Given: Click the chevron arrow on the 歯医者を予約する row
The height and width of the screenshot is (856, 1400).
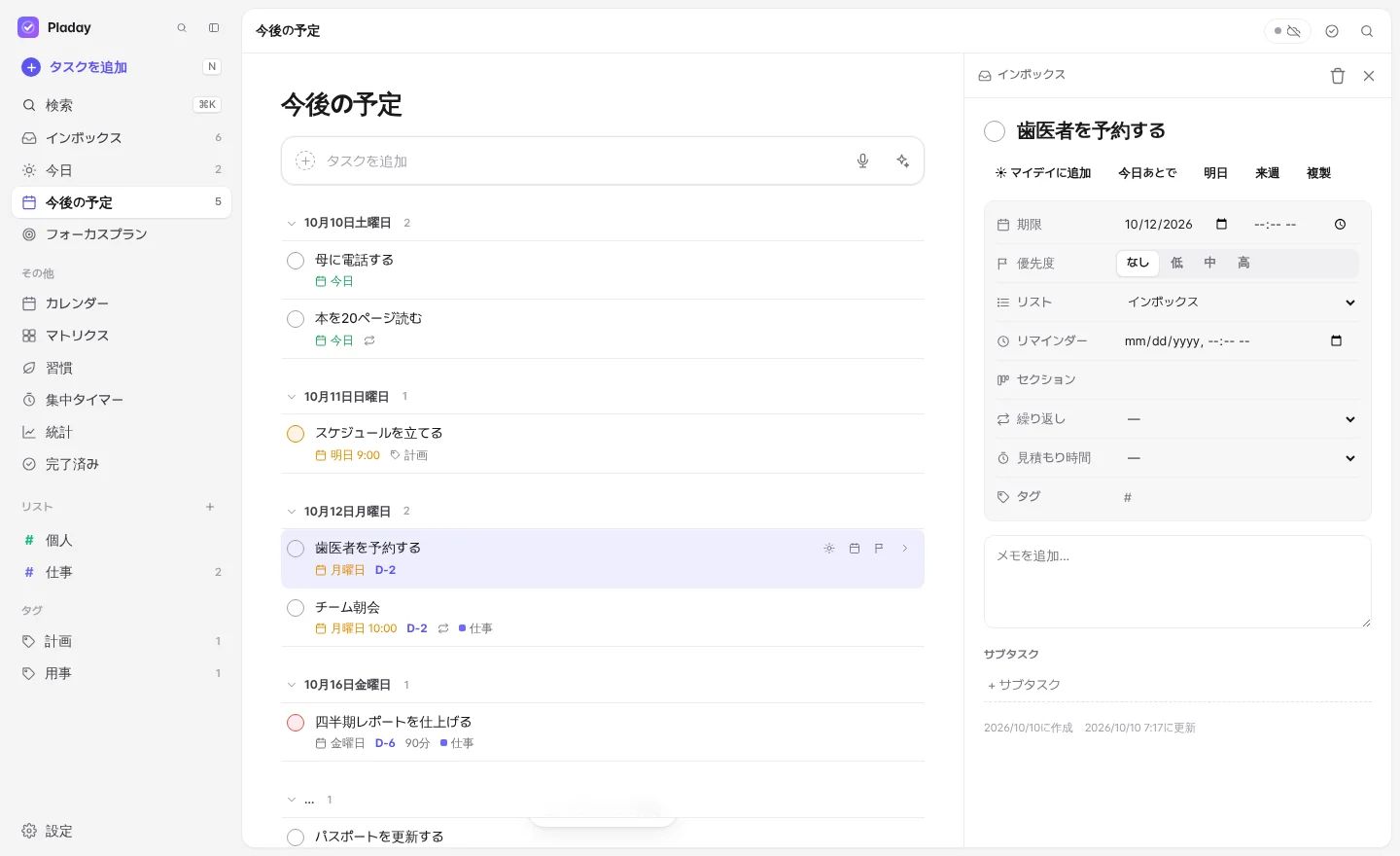Looking at the screenshot, I should coord(904,549).
